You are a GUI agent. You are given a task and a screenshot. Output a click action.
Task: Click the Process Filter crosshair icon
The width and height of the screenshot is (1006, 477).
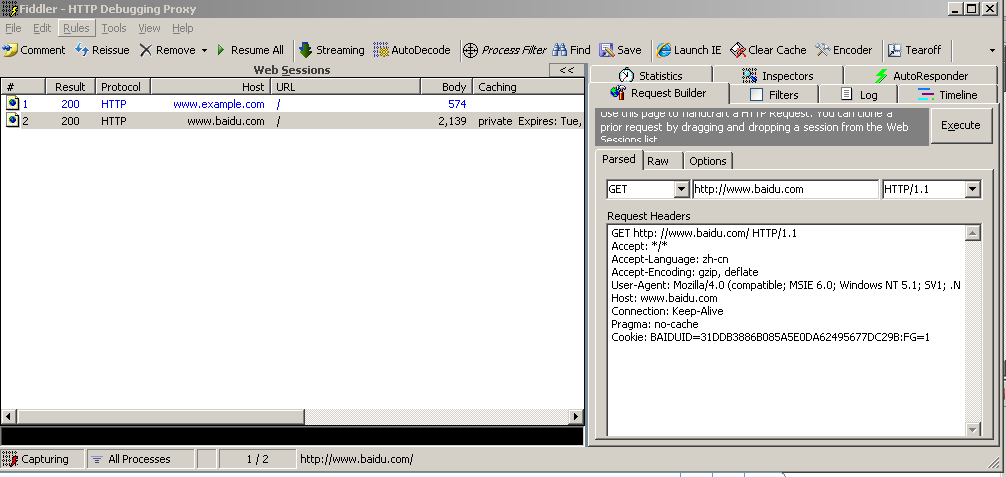tap(470, 50)
